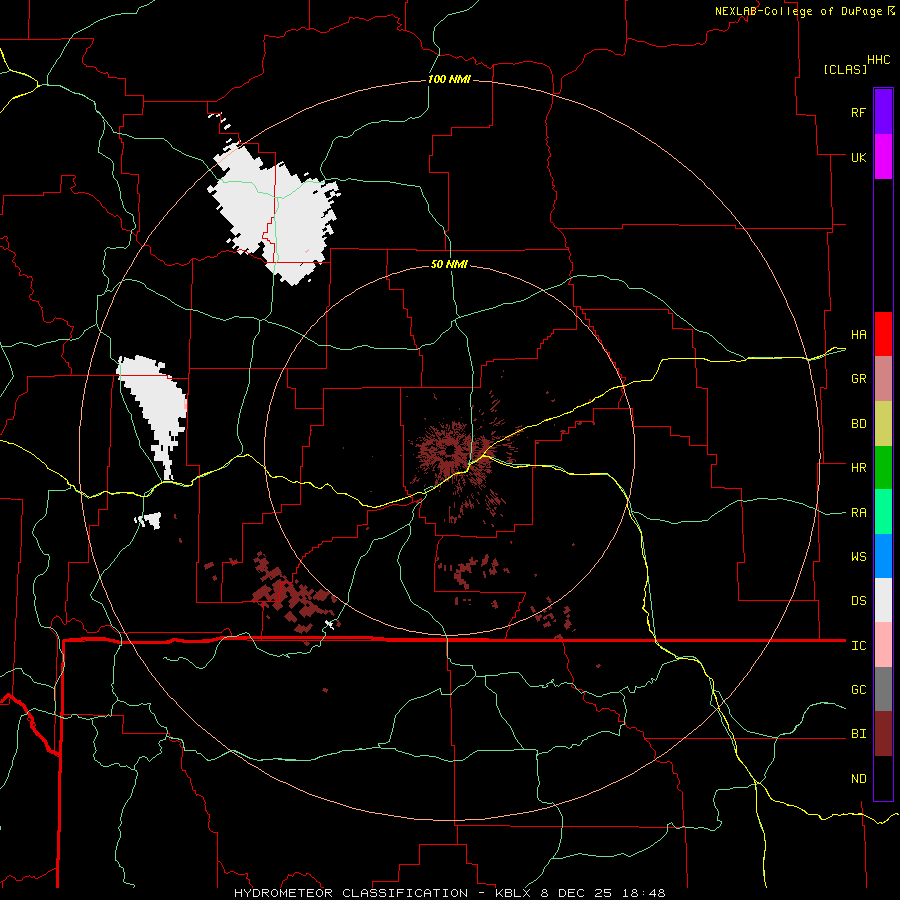The width and height of the screenshot is (900, 900).
Task: Click the HHC product code text
Action: 879,60
